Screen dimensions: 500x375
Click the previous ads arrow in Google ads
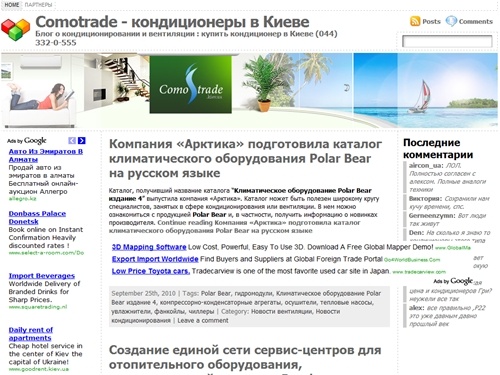(x=72, y=141)
